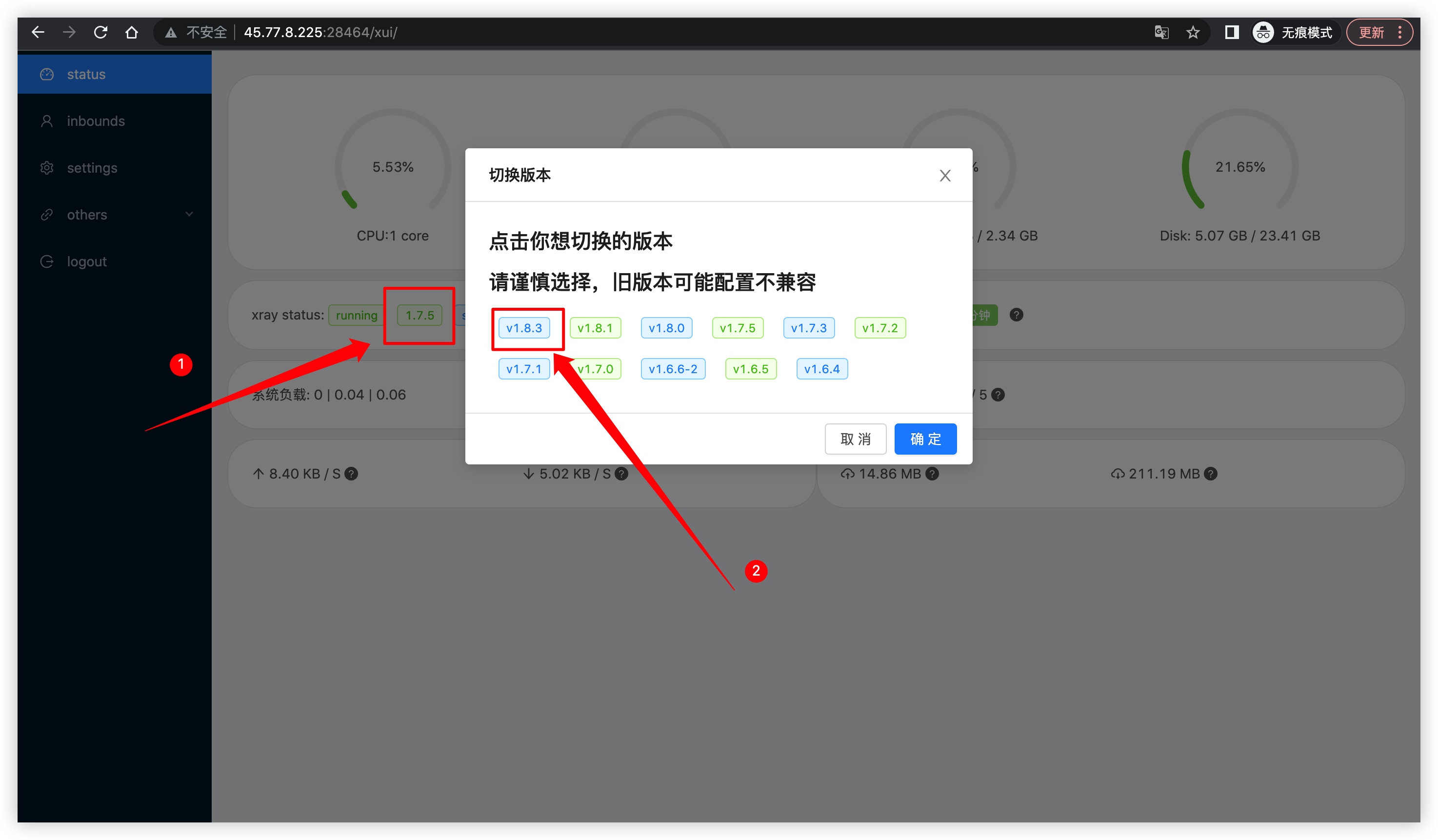Screen dimensions: 1438x840
Task: Select version v1.8.3 tag
Action: [x=524, y=328]
